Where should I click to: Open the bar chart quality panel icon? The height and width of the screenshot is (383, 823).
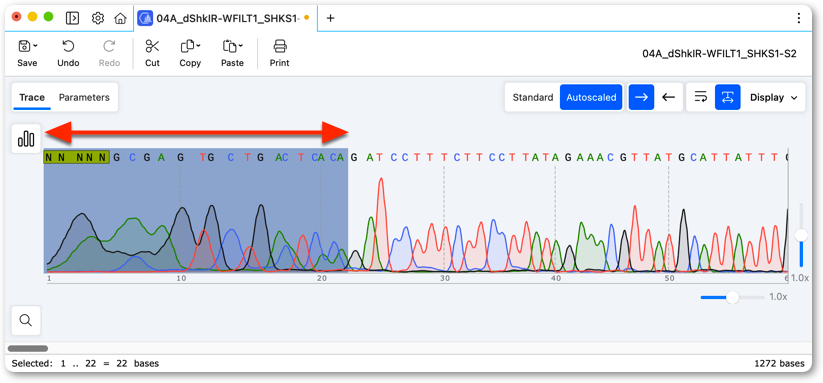[x=26, y=139]
